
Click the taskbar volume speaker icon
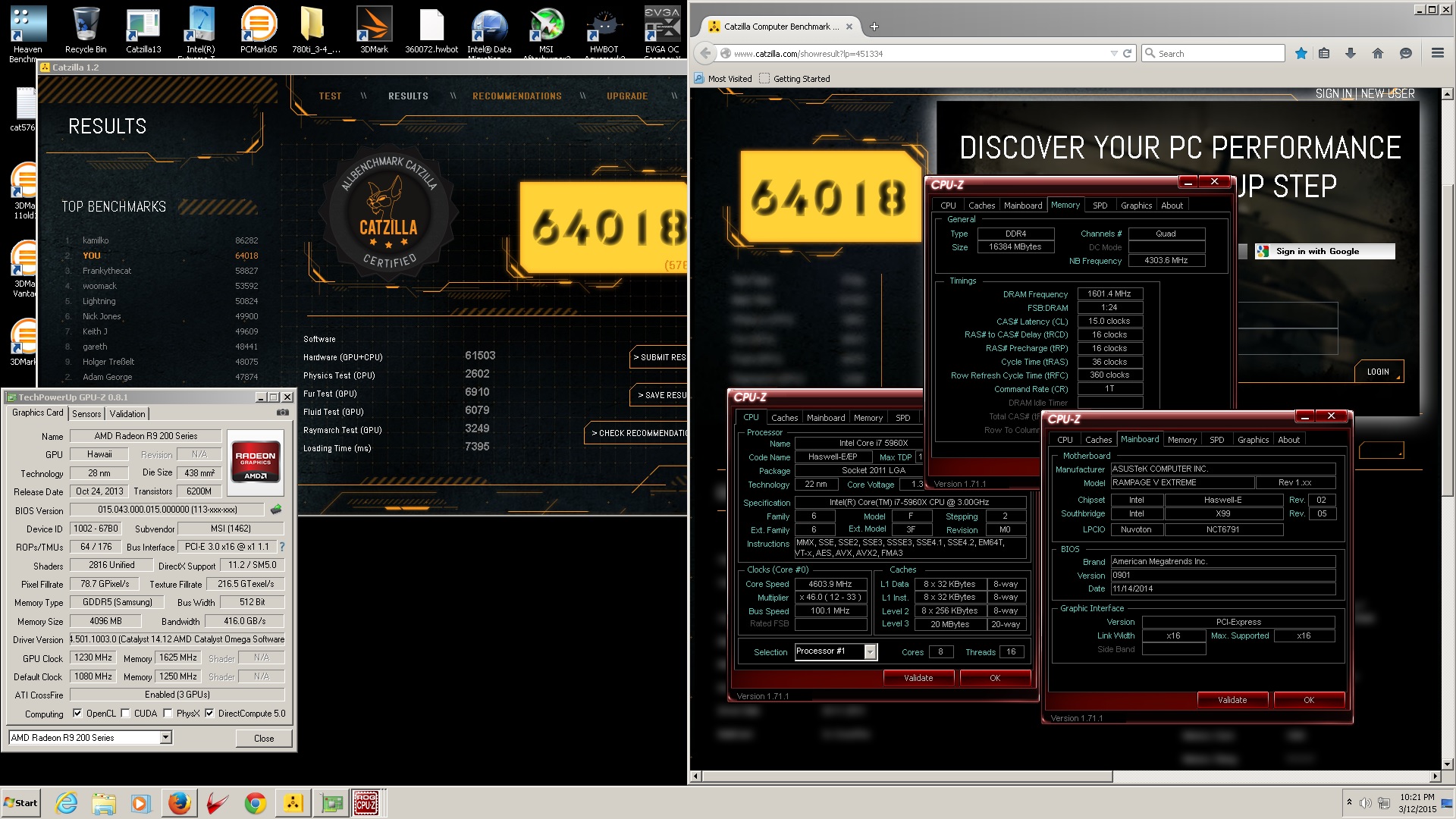1366,803
